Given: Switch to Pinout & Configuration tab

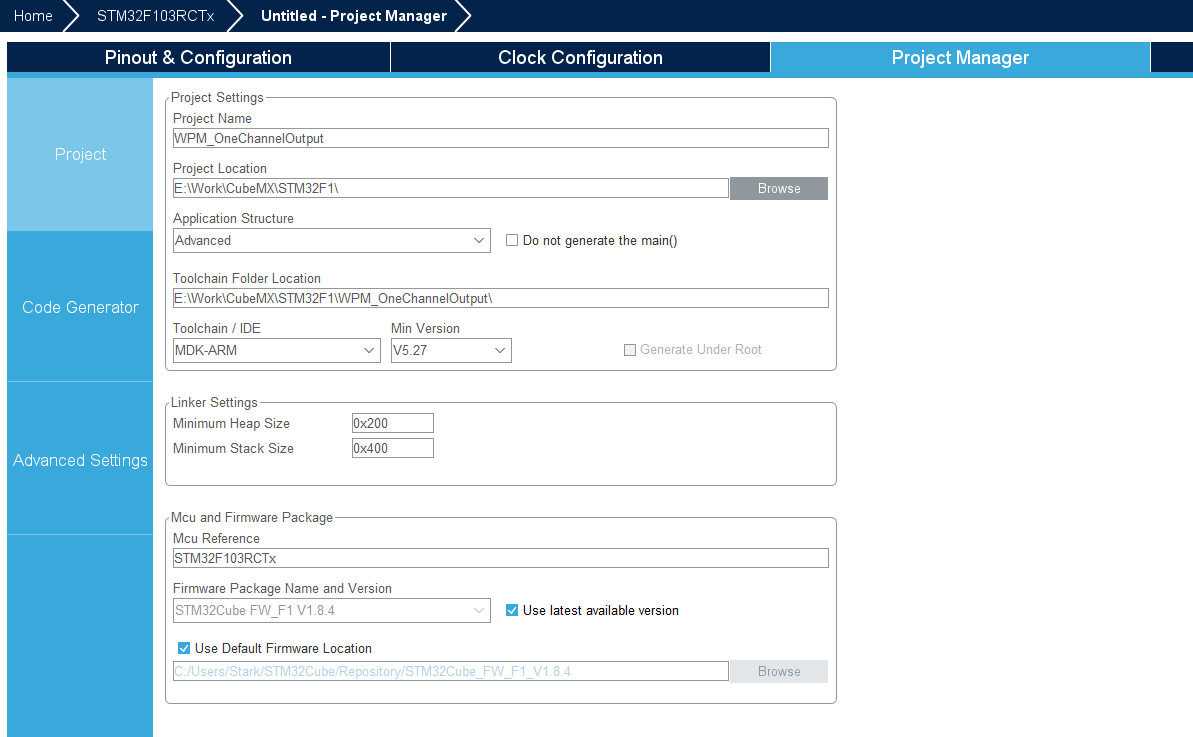Looking at the screenshot, I should 198,58.
